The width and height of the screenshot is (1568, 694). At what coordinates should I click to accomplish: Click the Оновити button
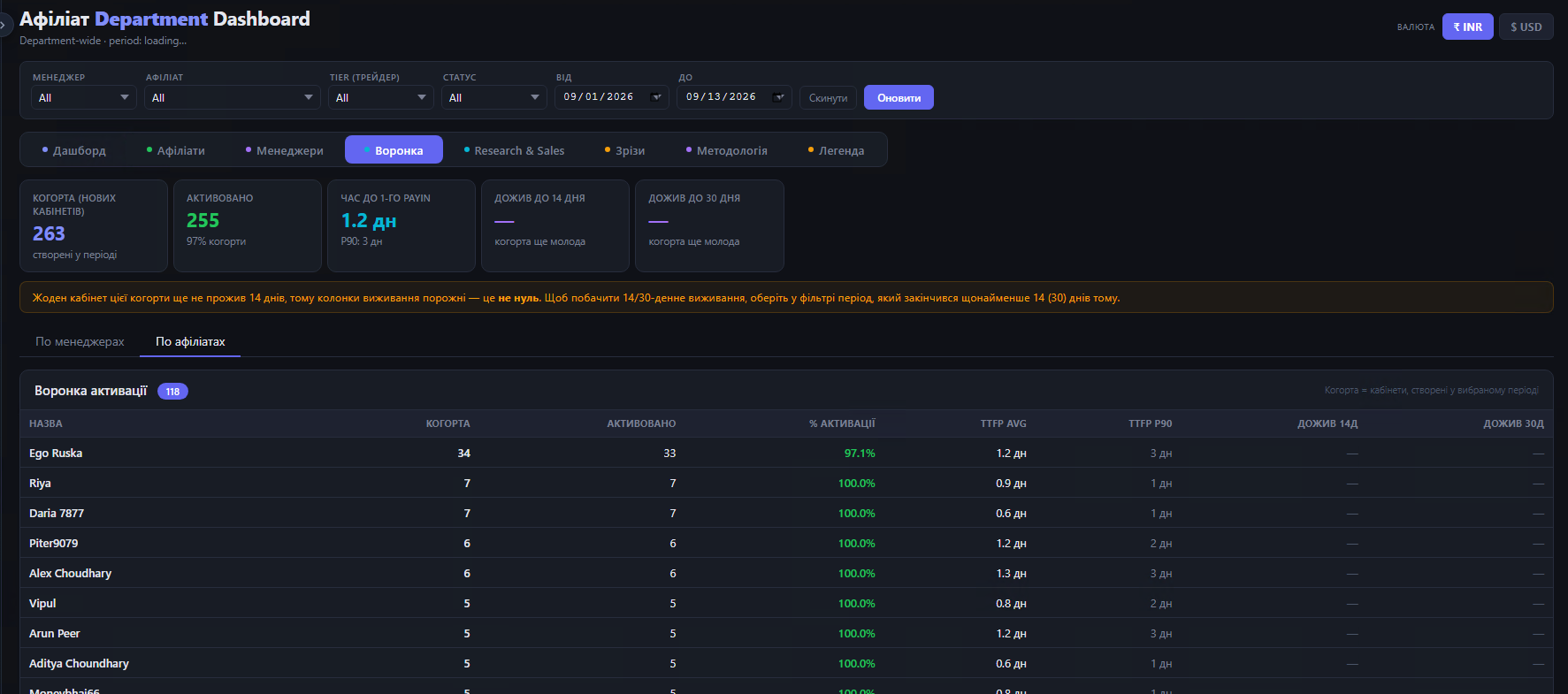point(899,97)
